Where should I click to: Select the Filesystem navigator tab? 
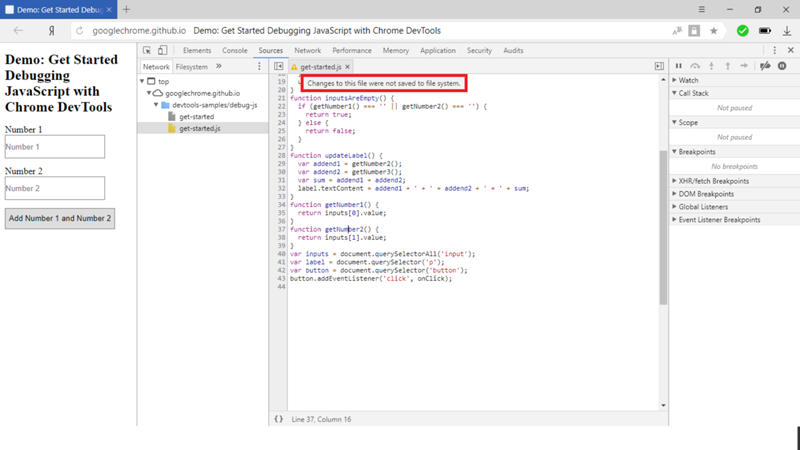pos(192,67)
